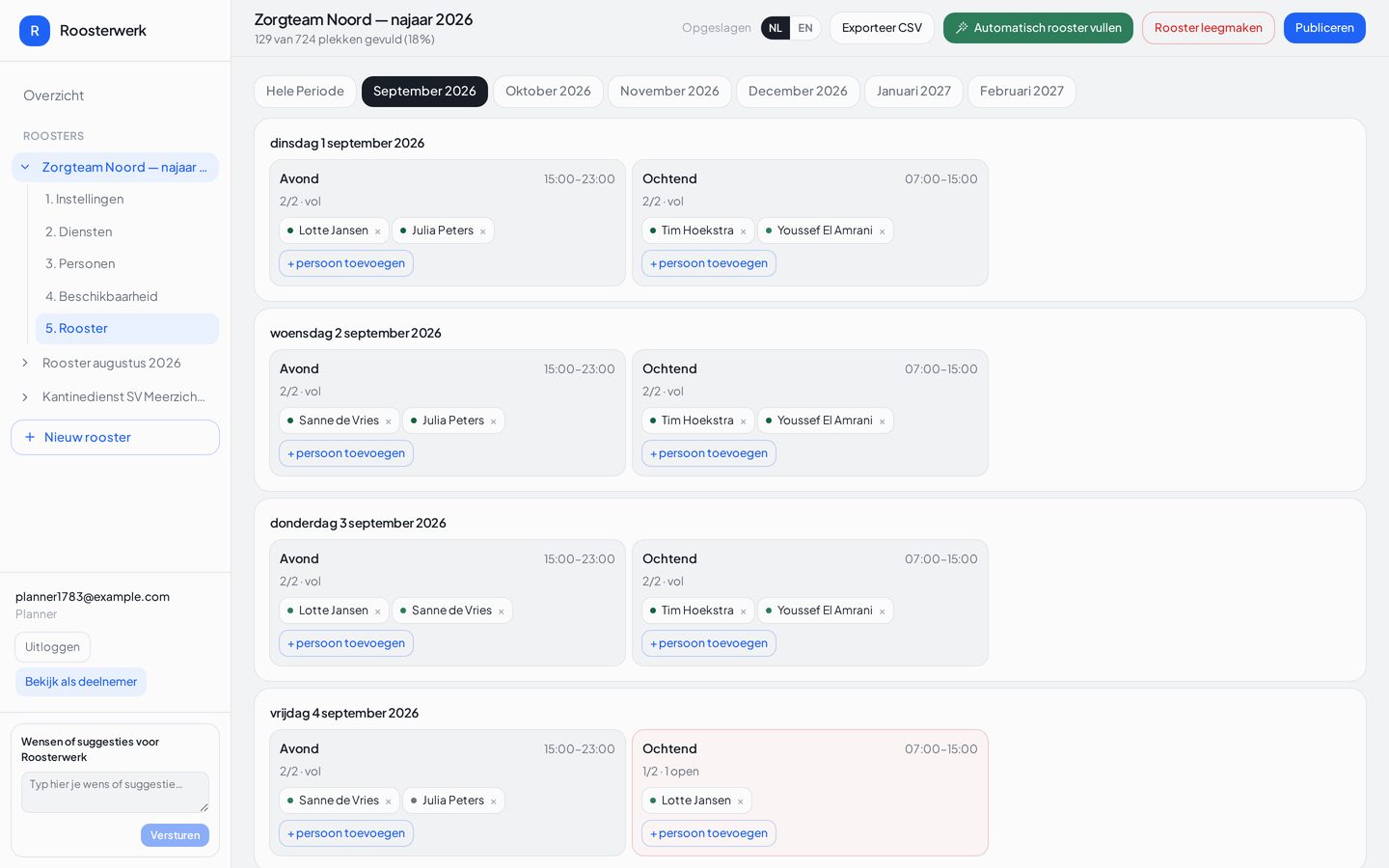The width and height of the screenshot is (1389, 868).
Task: Remove Lotte Jansen from Friday Ochtend shift
Action: pyautogui.click(x=741, y=801)
